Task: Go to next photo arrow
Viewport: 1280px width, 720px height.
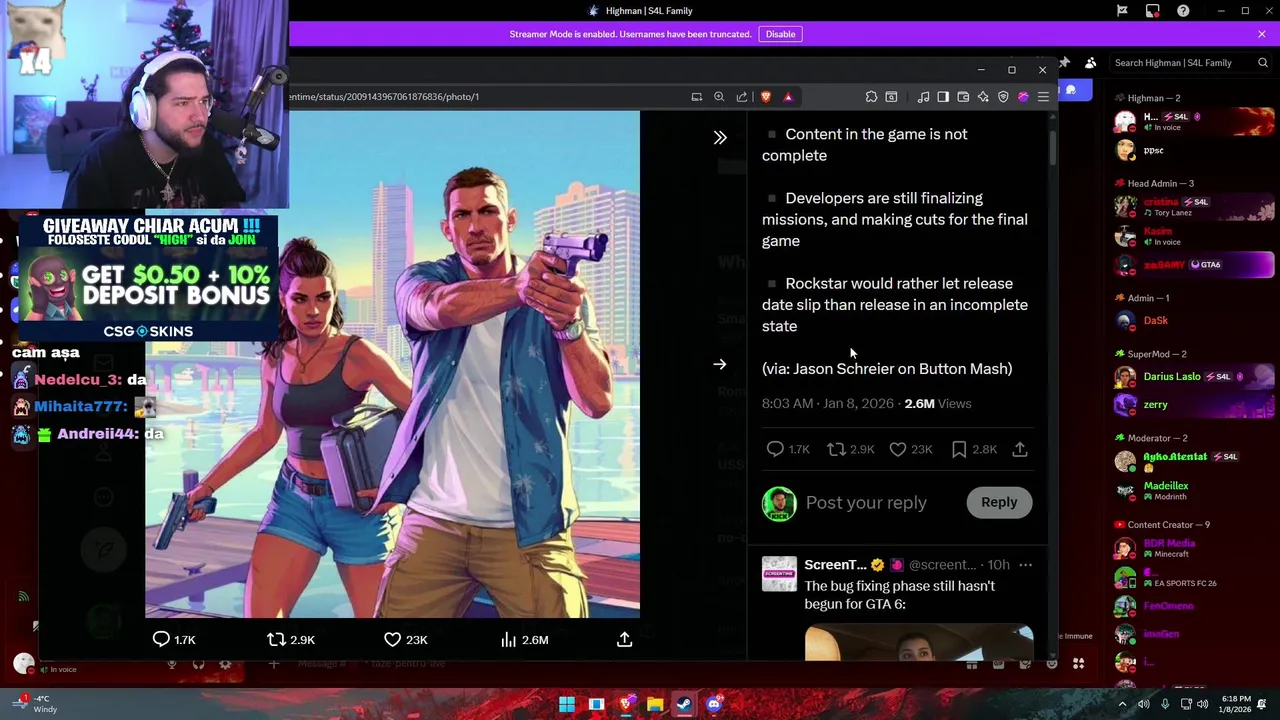Action: pyautogui.click(x=720, y=364)
